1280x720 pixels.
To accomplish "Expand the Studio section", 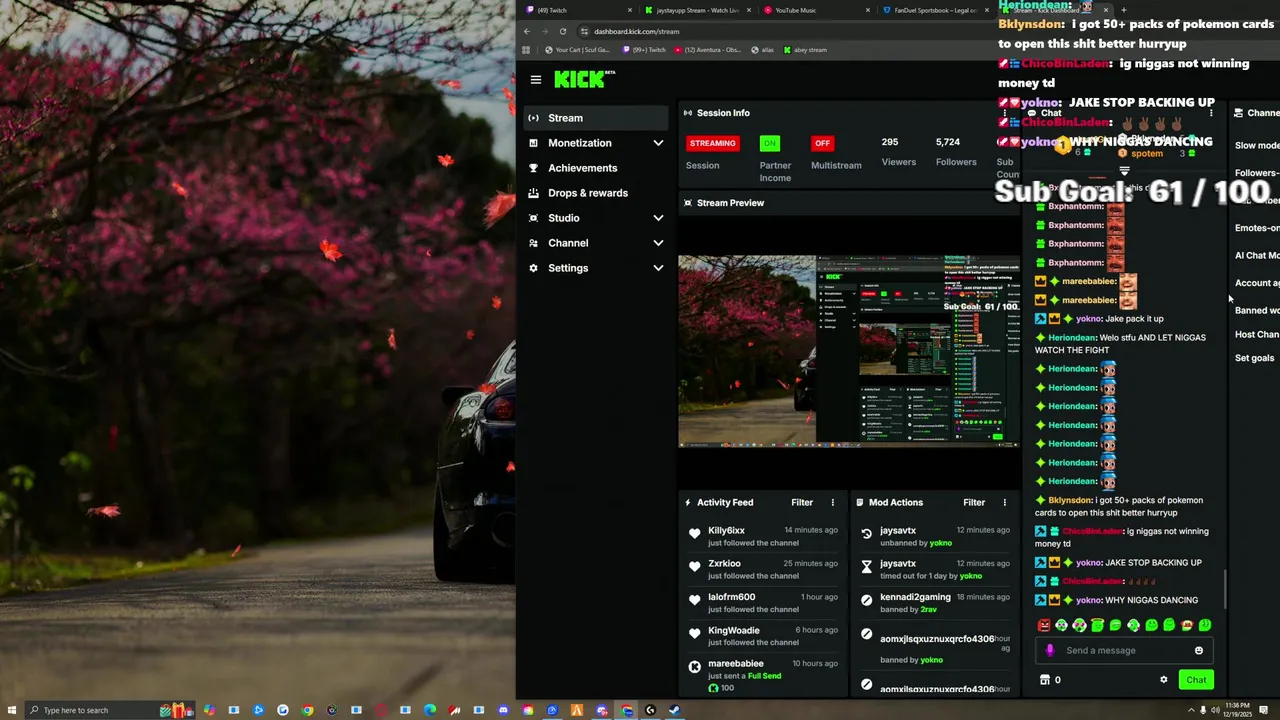I will coord(597,218).
